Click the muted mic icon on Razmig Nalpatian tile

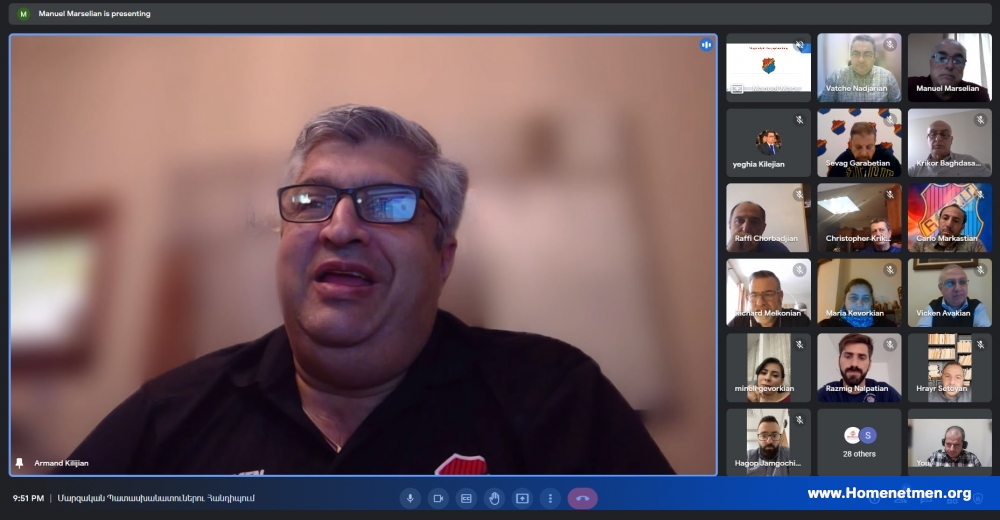tap(890, 345)
